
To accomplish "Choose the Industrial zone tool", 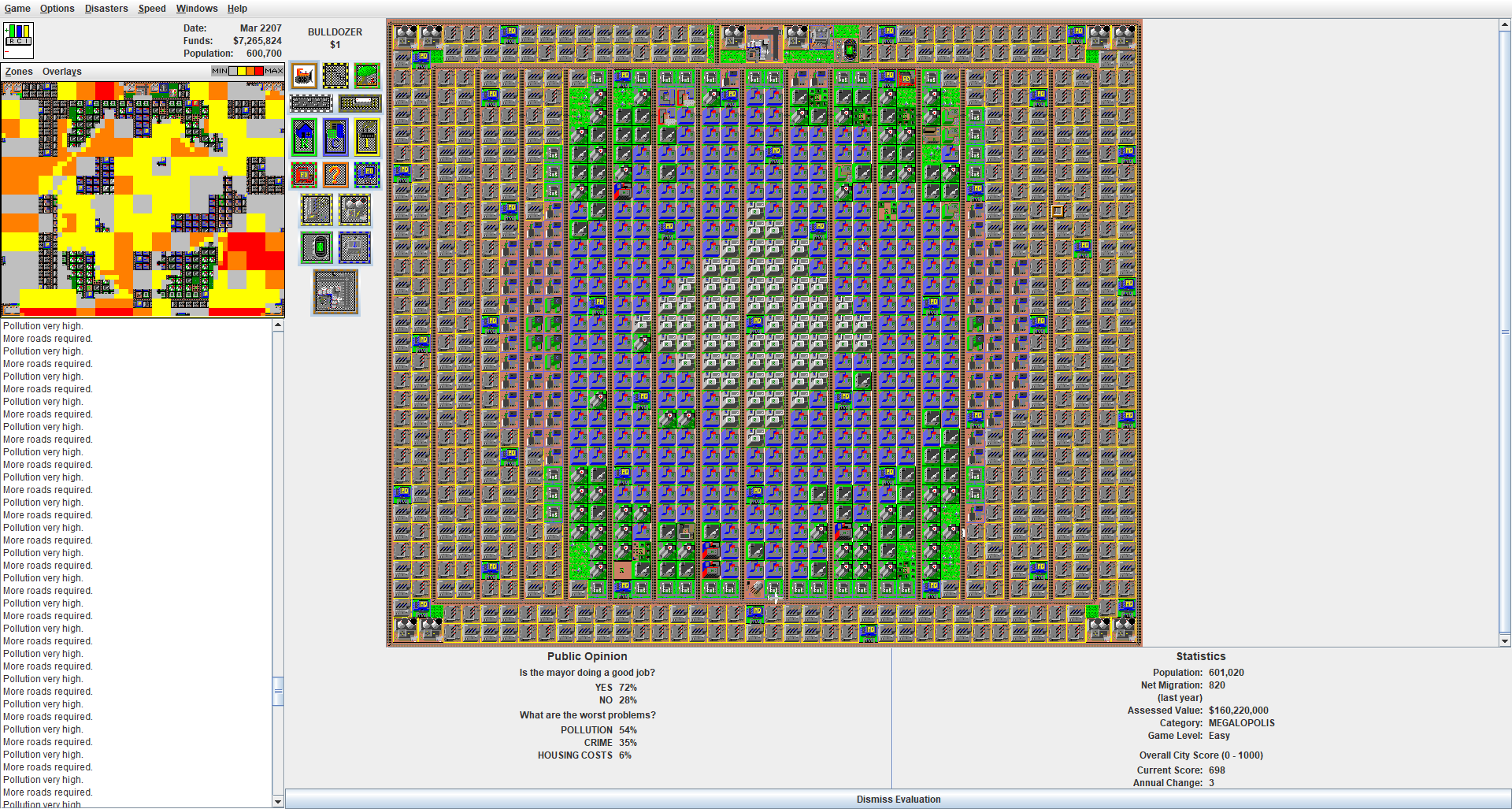I will click(367, 138).
